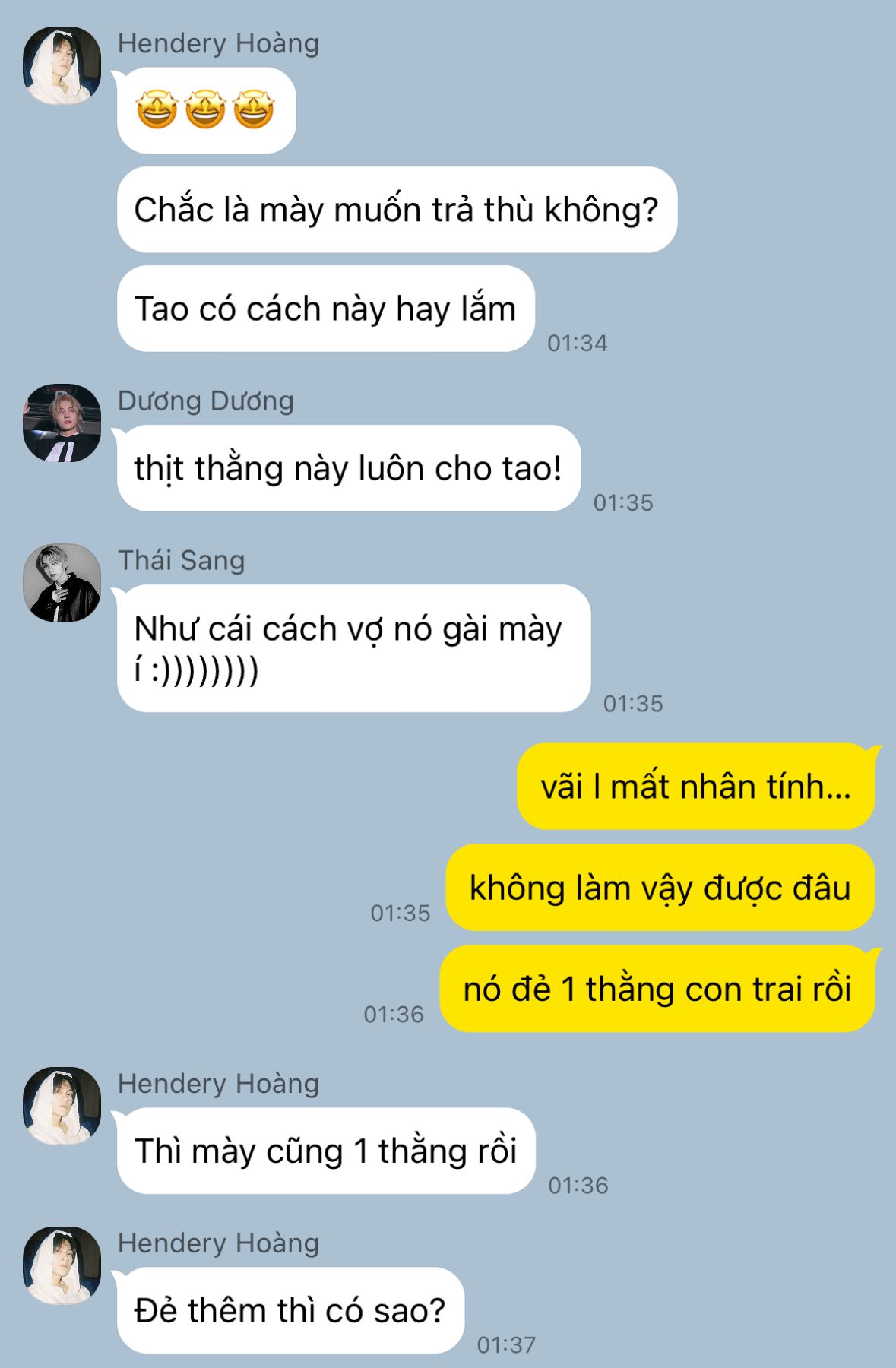The width and height of the screenshot is (896, 1368).
Task: Tap yellow bubble 'nó đẻ 1 thằng con trai rồi'
Action: tap(657, 989)
